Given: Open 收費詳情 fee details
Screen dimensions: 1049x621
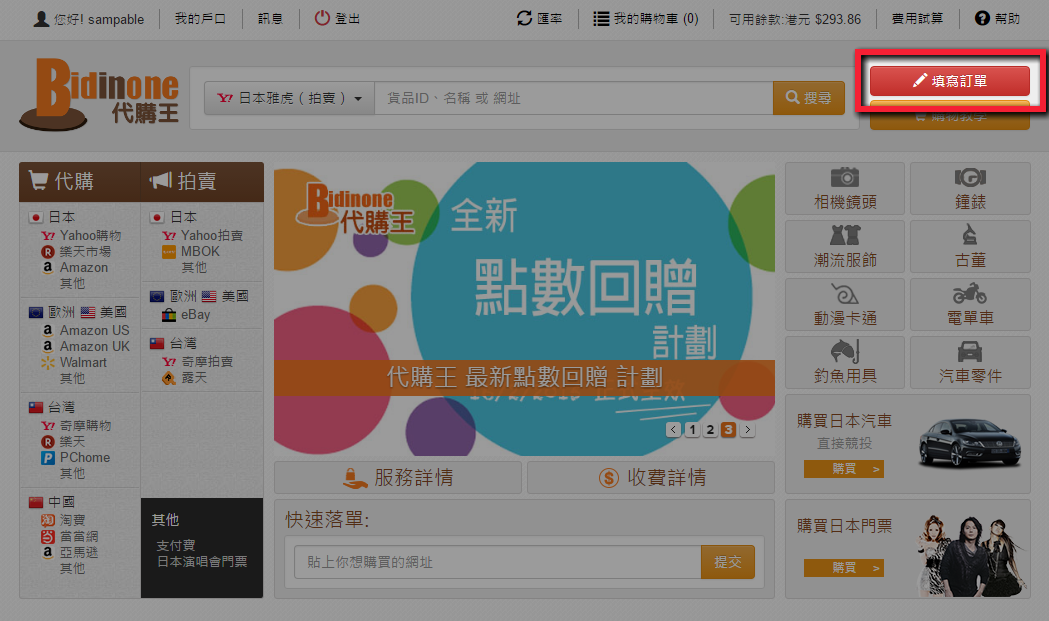Looking at the screenshot, I should pos(651,478).
